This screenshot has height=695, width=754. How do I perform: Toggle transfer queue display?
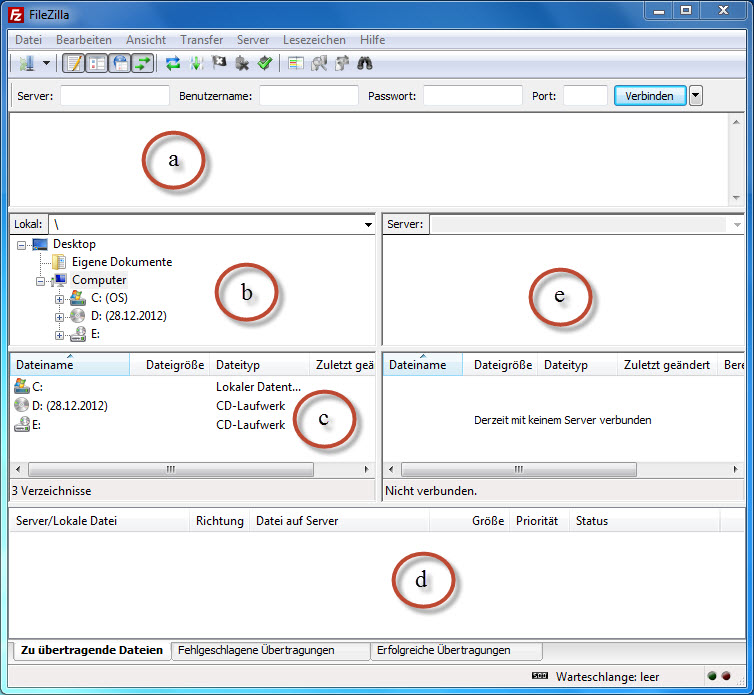click(x=143, y=63)
